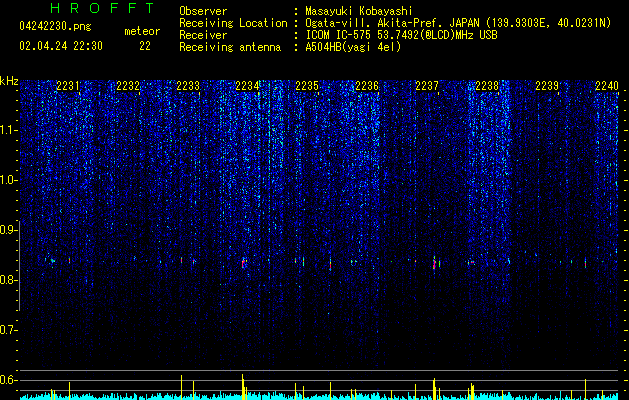629x400 pixels.
Task: Click the 'Receiver' field label
Action: coord(203,35)
